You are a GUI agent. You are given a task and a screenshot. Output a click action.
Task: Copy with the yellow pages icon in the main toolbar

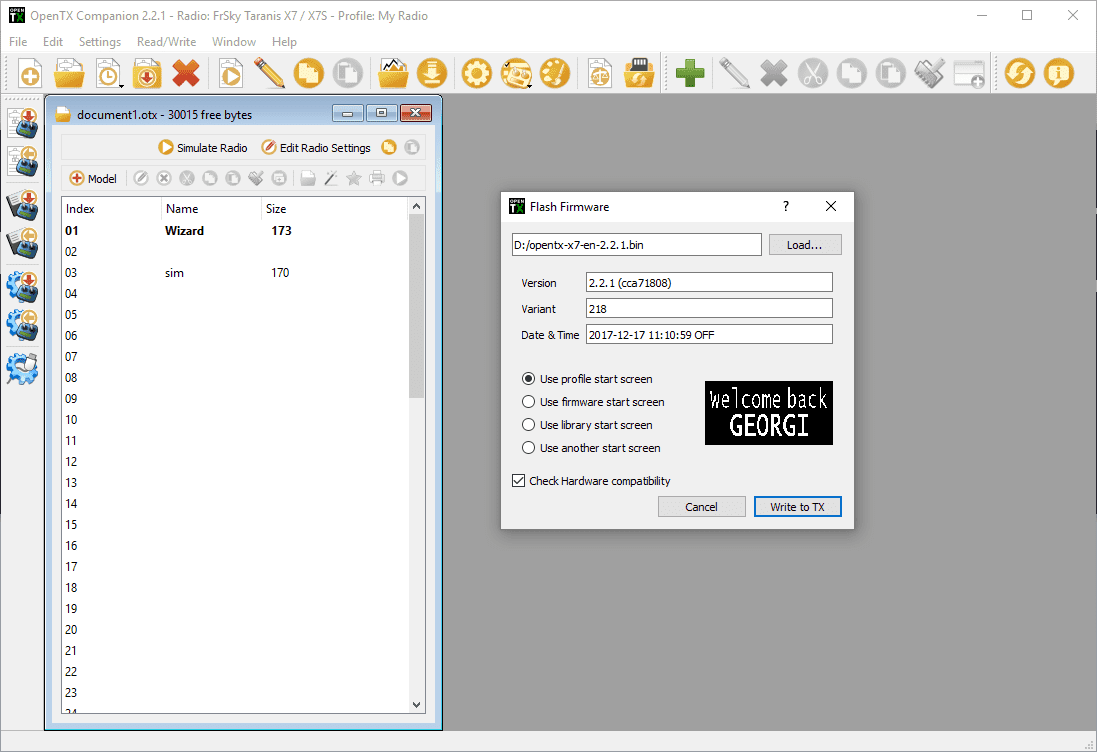pyautogui.click(x=309, y=73)
